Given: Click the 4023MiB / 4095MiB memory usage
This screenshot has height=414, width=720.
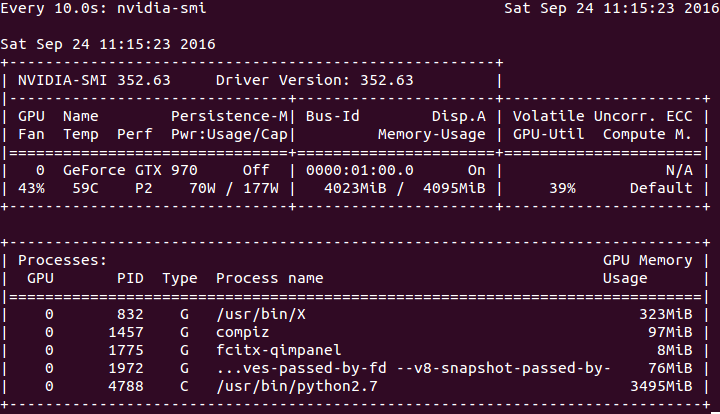Looking at the screenshot, I should (x=405, y=188).
